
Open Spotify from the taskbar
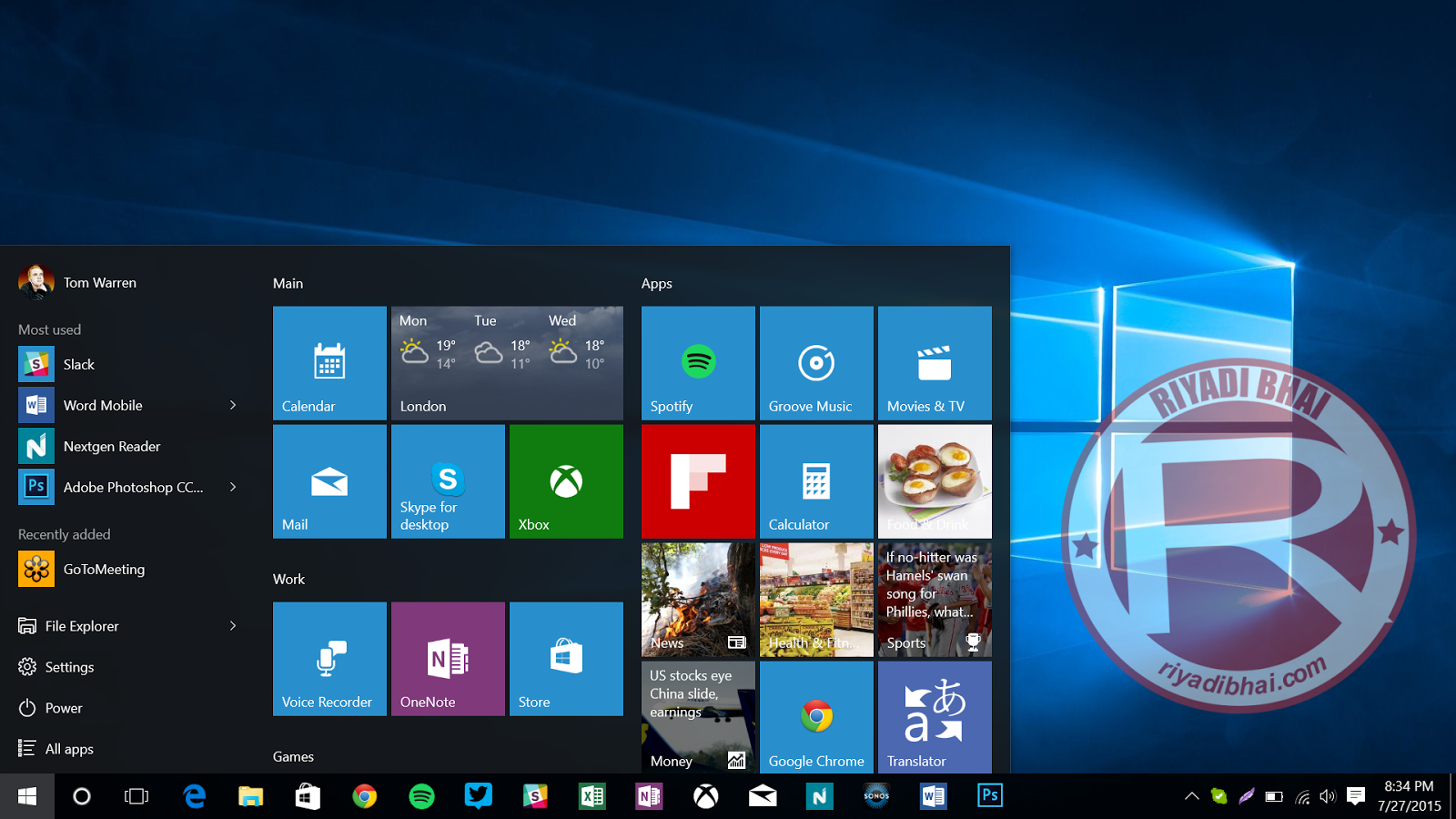click(421, 796)
